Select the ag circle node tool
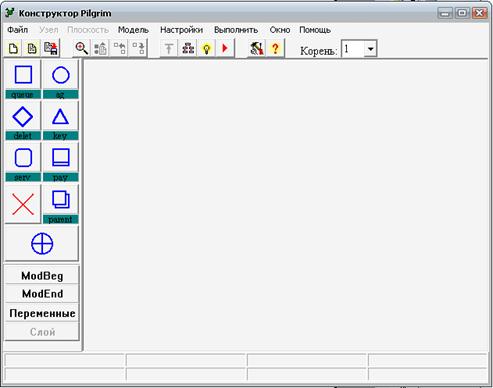The image size is (493, 388). (61, 79)
